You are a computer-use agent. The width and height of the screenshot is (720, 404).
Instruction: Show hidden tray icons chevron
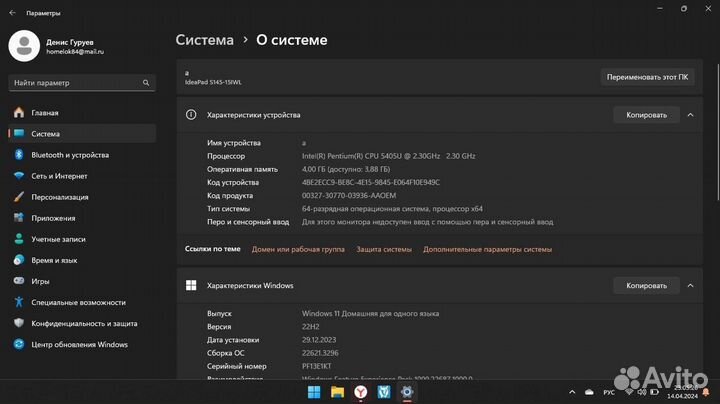coord(572,392)
